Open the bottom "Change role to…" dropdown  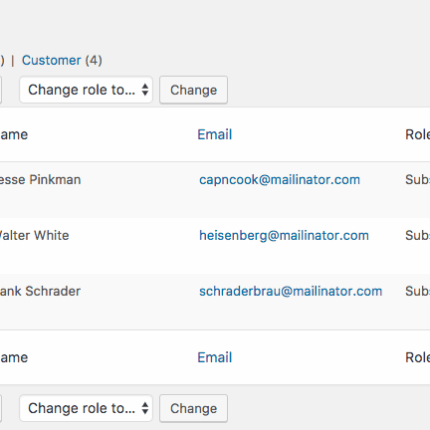point(86,408)
